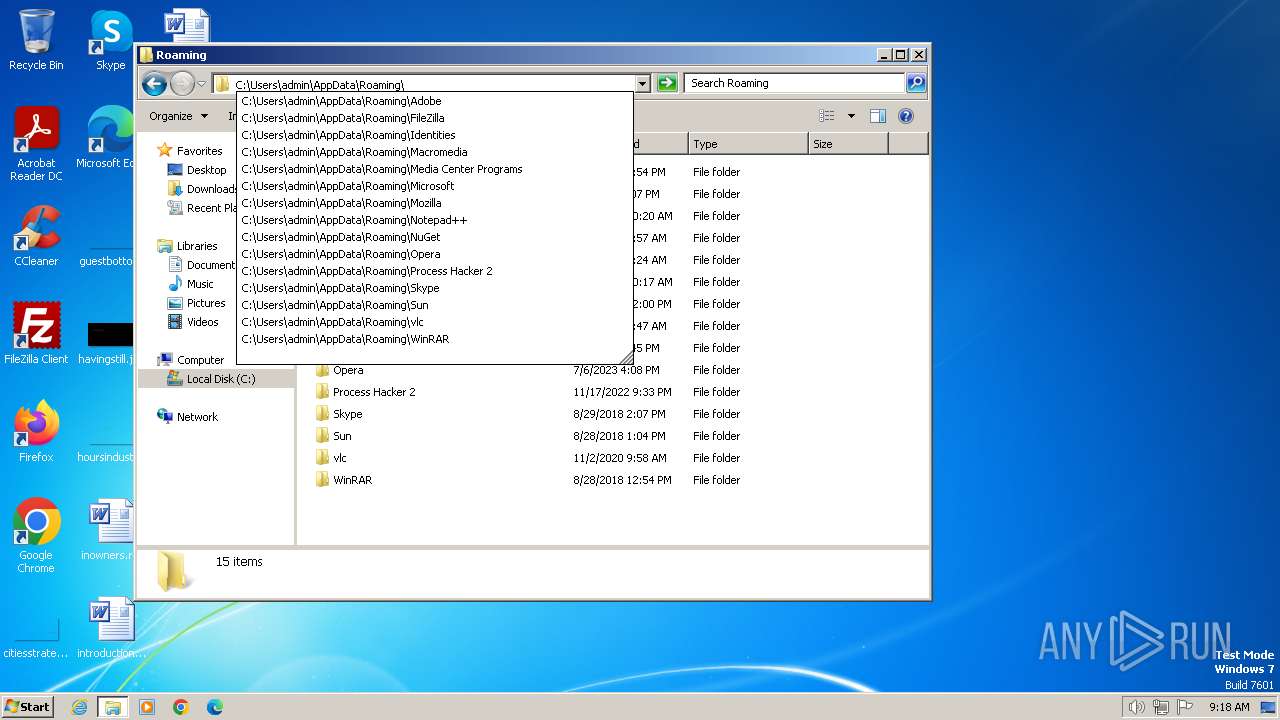Open Recycle Bin desktop icon
This screenshot has width=1280, height=720.
(36, 40)
